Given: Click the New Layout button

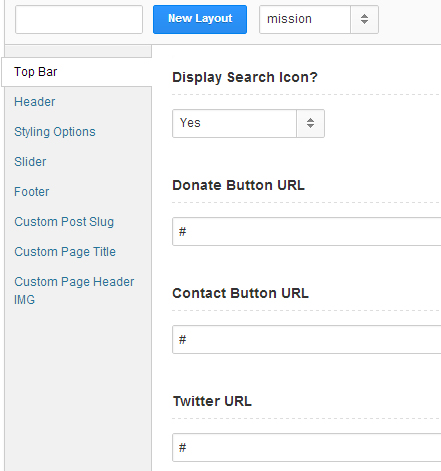Looking at the screenshot, I should point(200,19).
